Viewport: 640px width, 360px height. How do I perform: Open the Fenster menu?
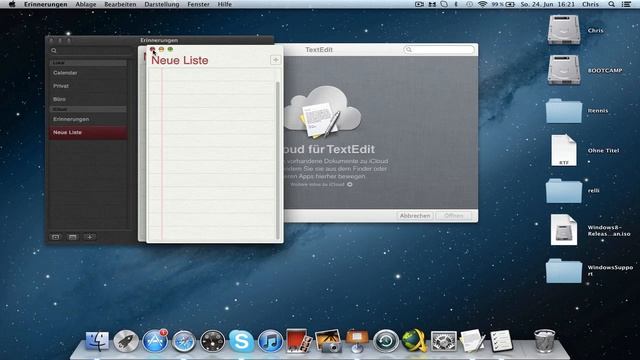click(x=198, y=4)
